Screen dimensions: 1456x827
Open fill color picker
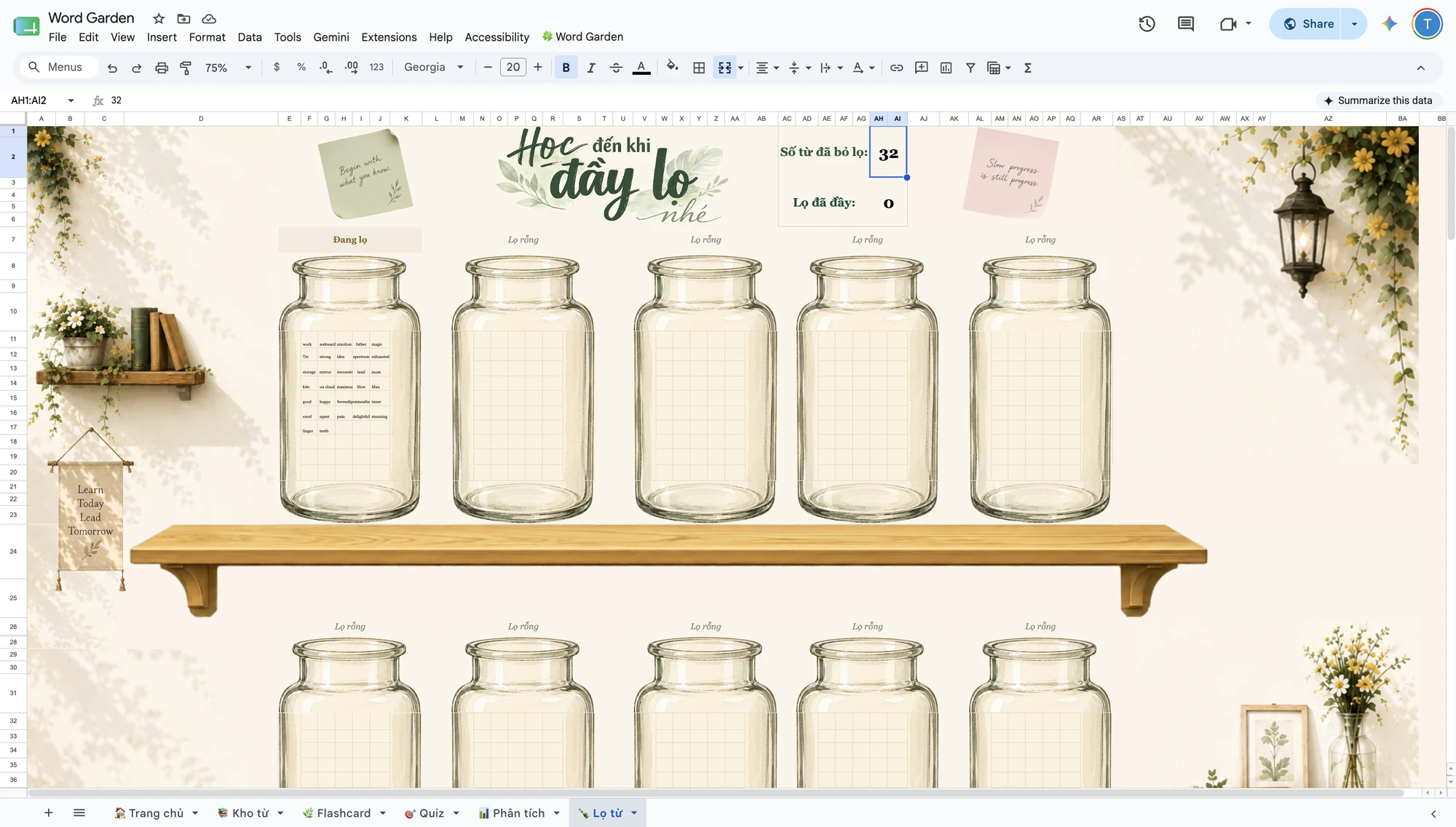click(x=673, y=68)
